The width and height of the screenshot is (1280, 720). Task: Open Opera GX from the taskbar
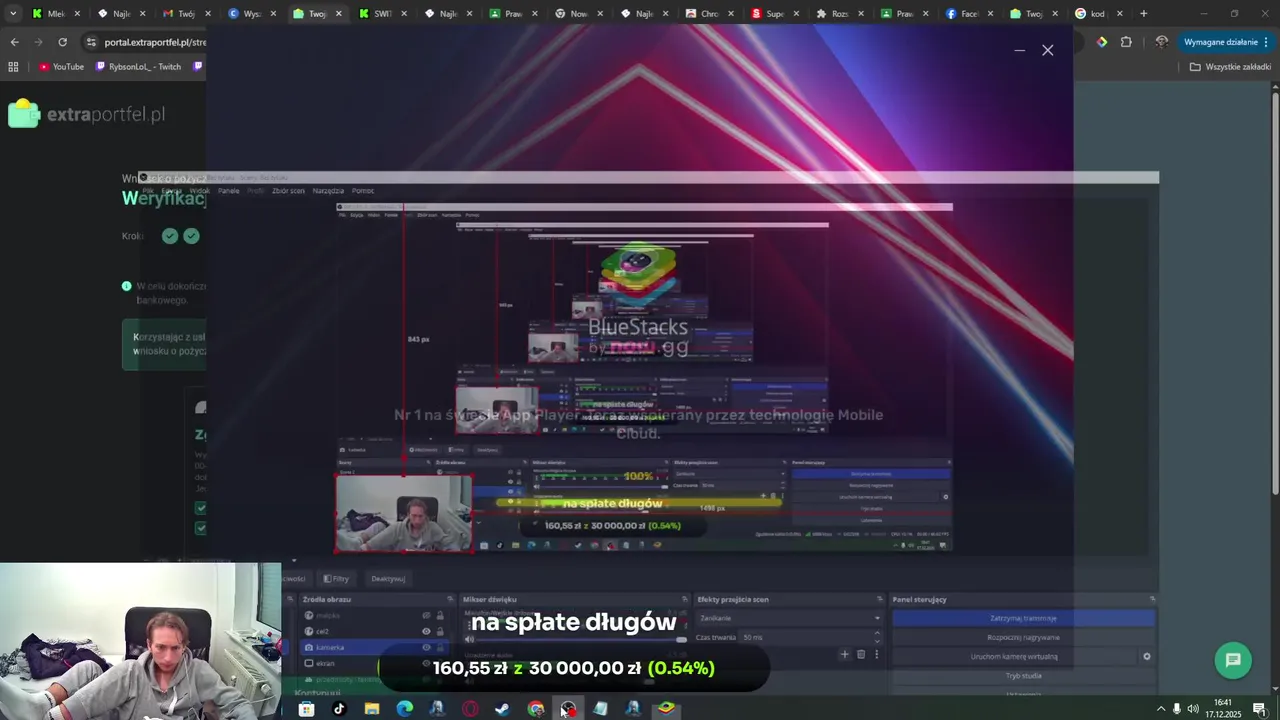click(470, 709)
